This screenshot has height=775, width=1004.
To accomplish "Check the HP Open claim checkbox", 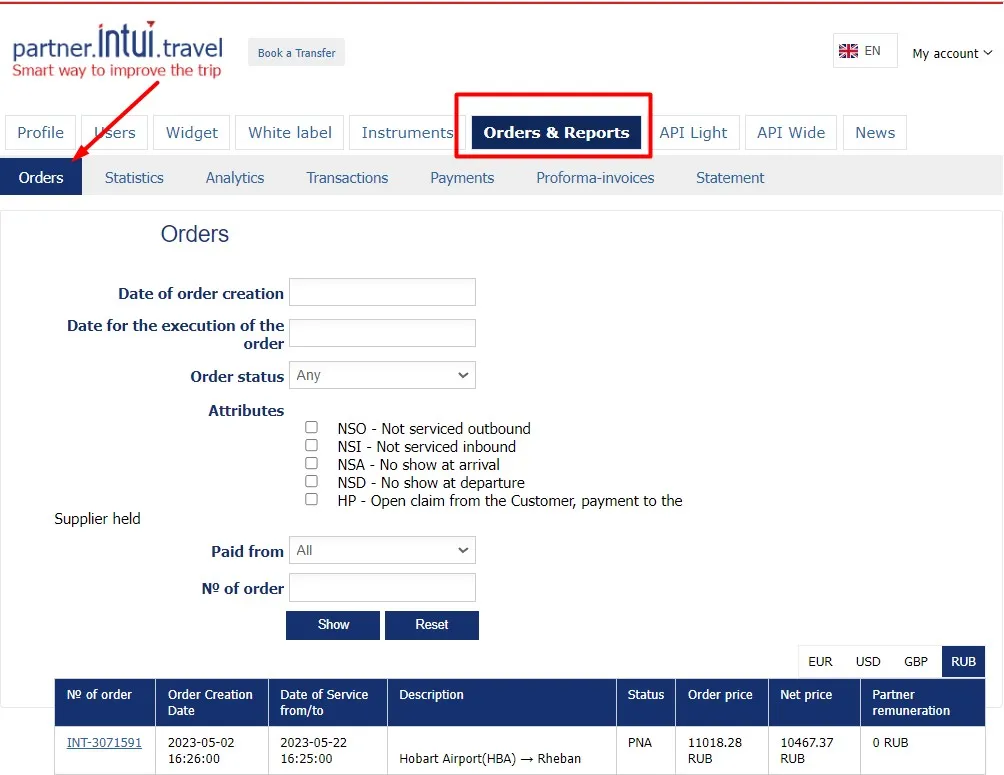I will pos(312,499).
